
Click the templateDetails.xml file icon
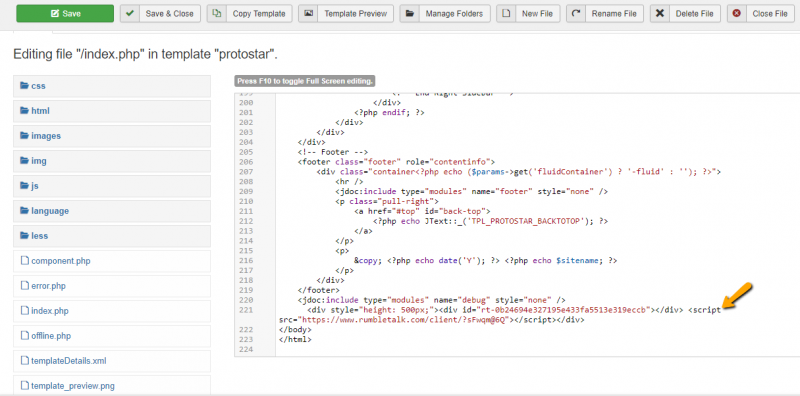[x=24, y=361]
